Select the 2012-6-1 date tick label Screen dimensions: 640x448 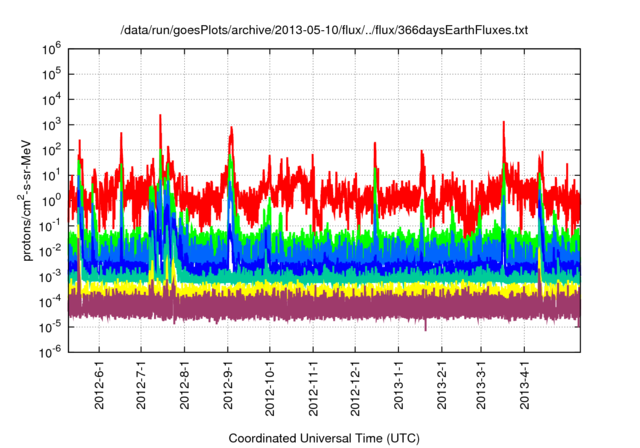(x=99, y=385)
